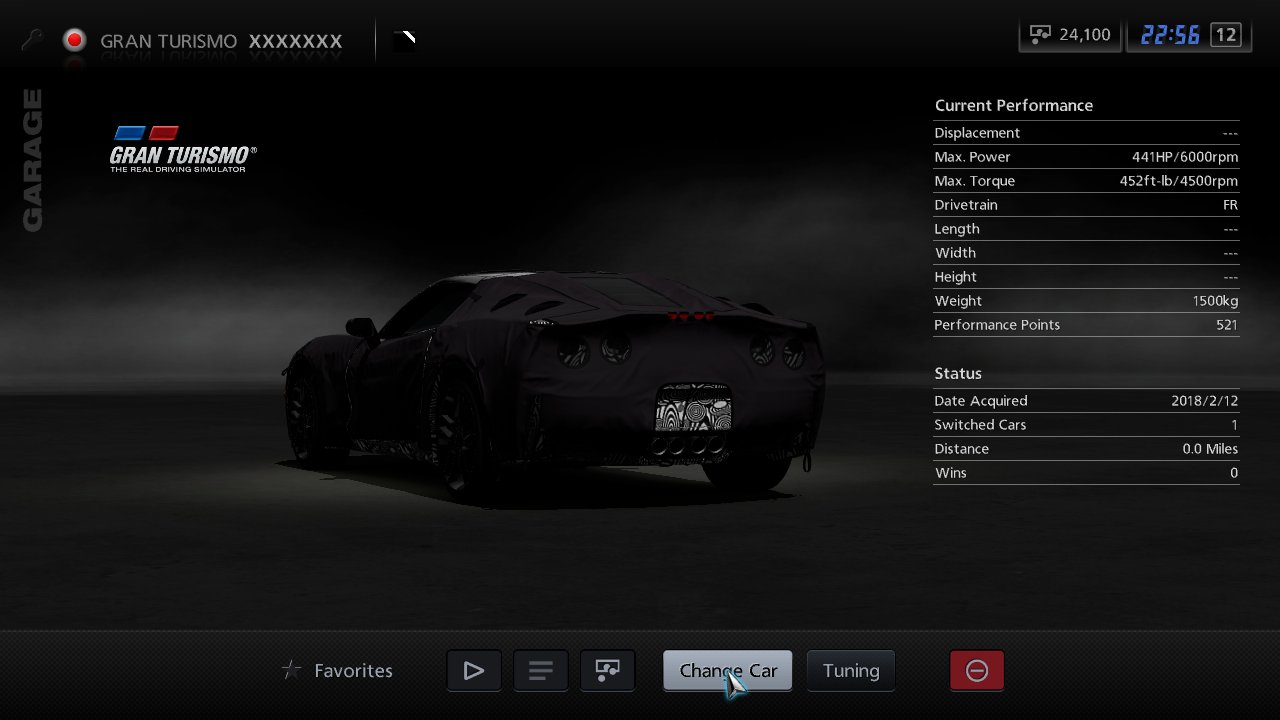Toggle the Favorites star
The image size is (1280, 720).
coord(292,670)
